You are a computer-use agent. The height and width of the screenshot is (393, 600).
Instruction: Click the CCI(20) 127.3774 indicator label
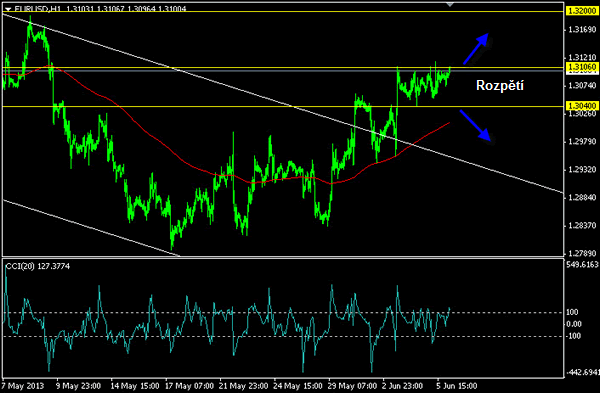[x=38, y=266]
